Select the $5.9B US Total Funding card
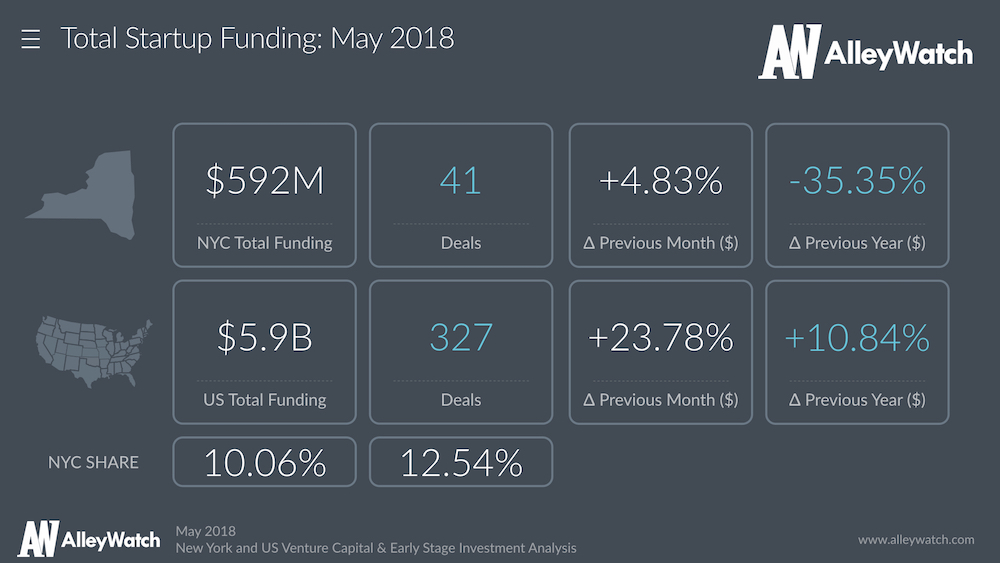 point(264,351)
